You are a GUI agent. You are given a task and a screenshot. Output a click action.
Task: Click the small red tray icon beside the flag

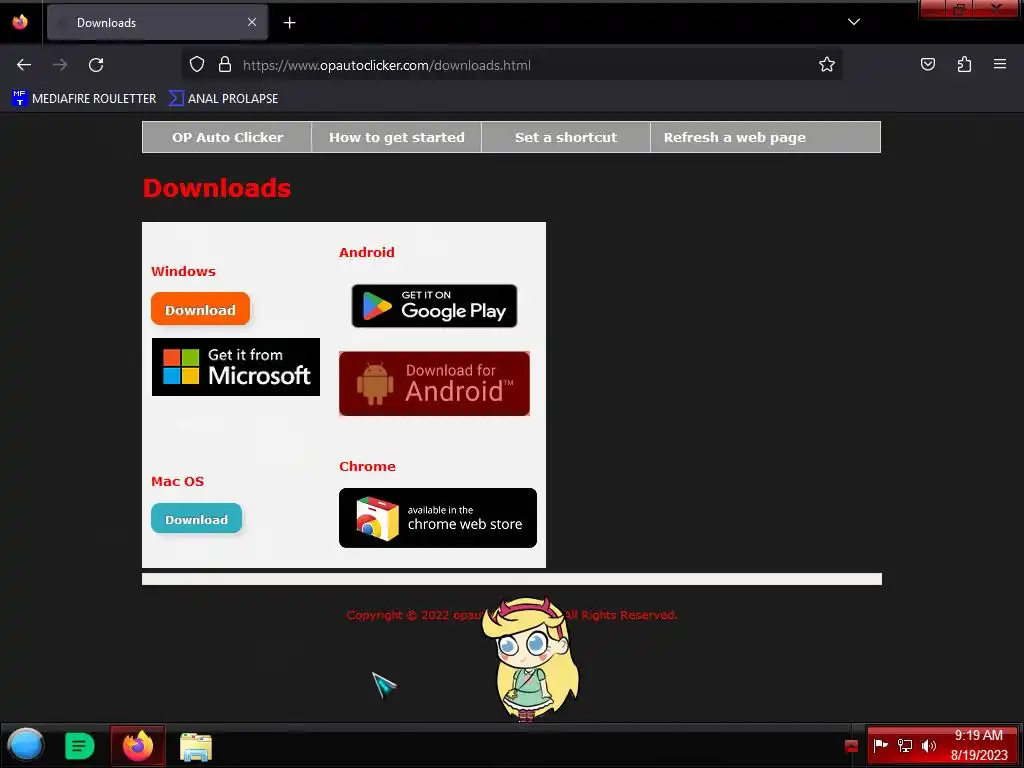[851, 746]
